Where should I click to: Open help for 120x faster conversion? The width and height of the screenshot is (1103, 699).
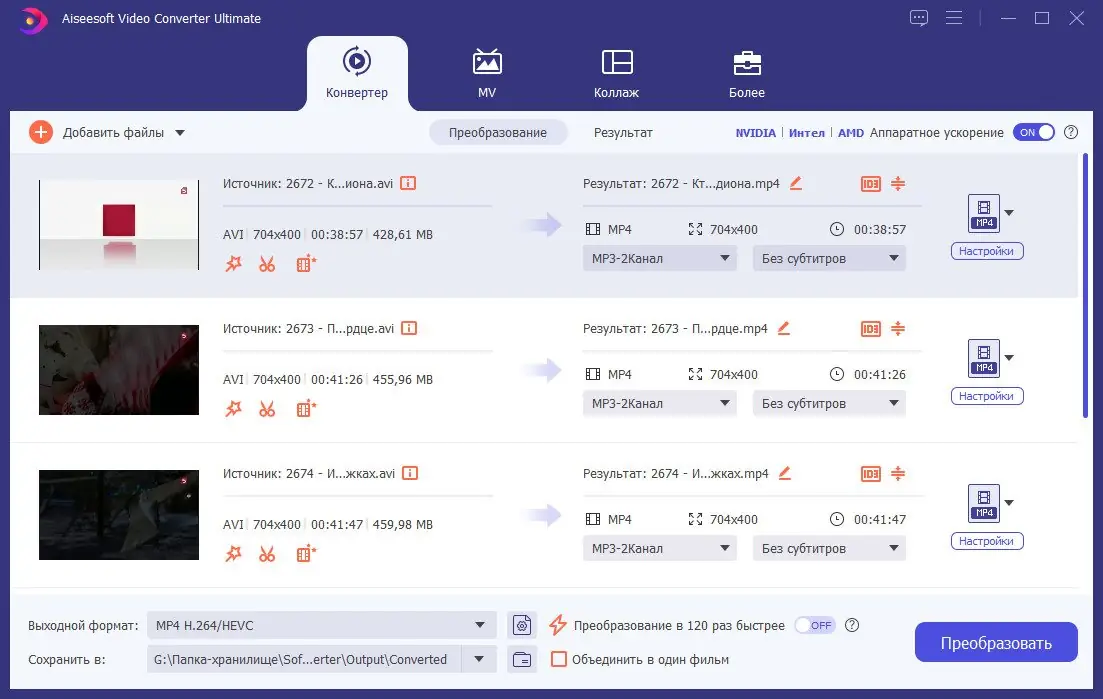click(852, 625)
